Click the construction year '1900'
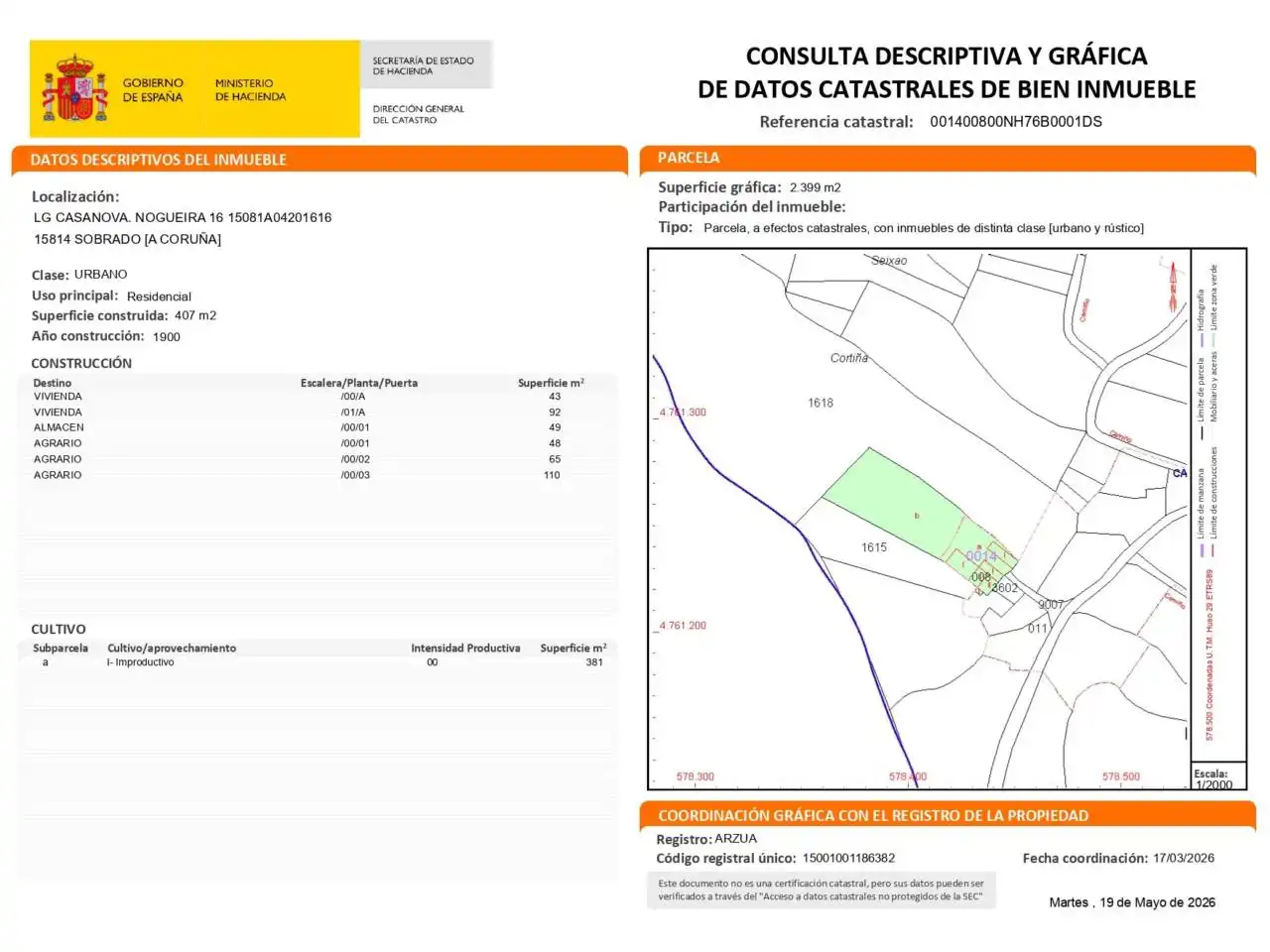The image size is (1270, 952). click(x=167, y=337)
